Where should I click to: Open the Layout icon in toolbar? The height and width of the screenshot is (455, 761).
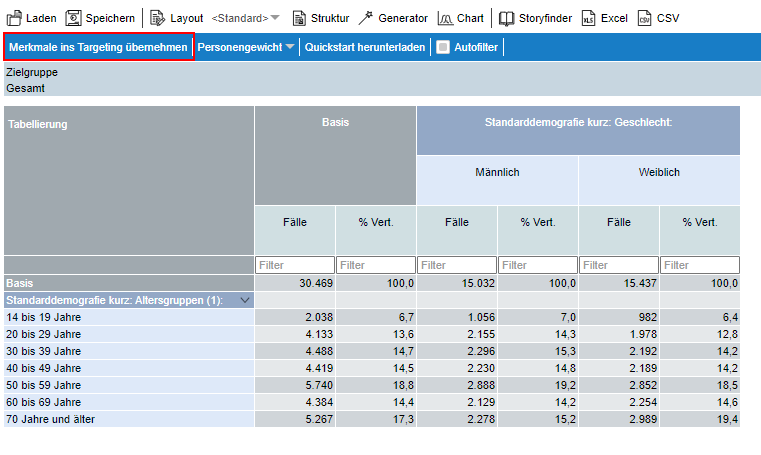coord(158,18)
